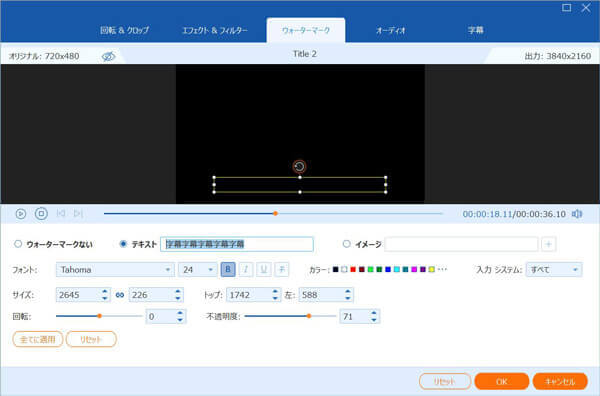Increase the top position value 1742
600x396 pixels.
[275, 292]
